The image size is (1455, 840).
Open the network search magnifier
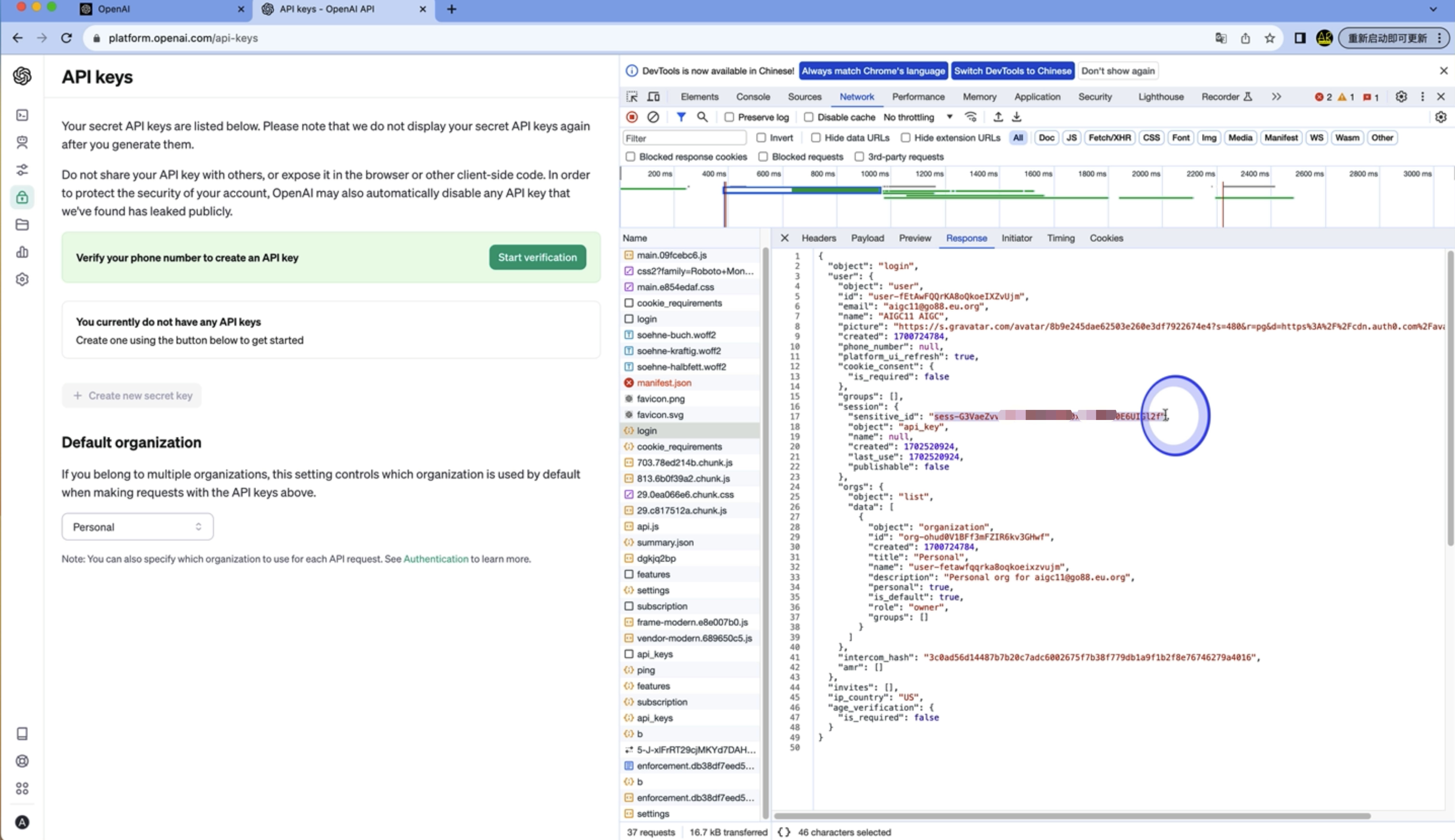pos(702,117)
